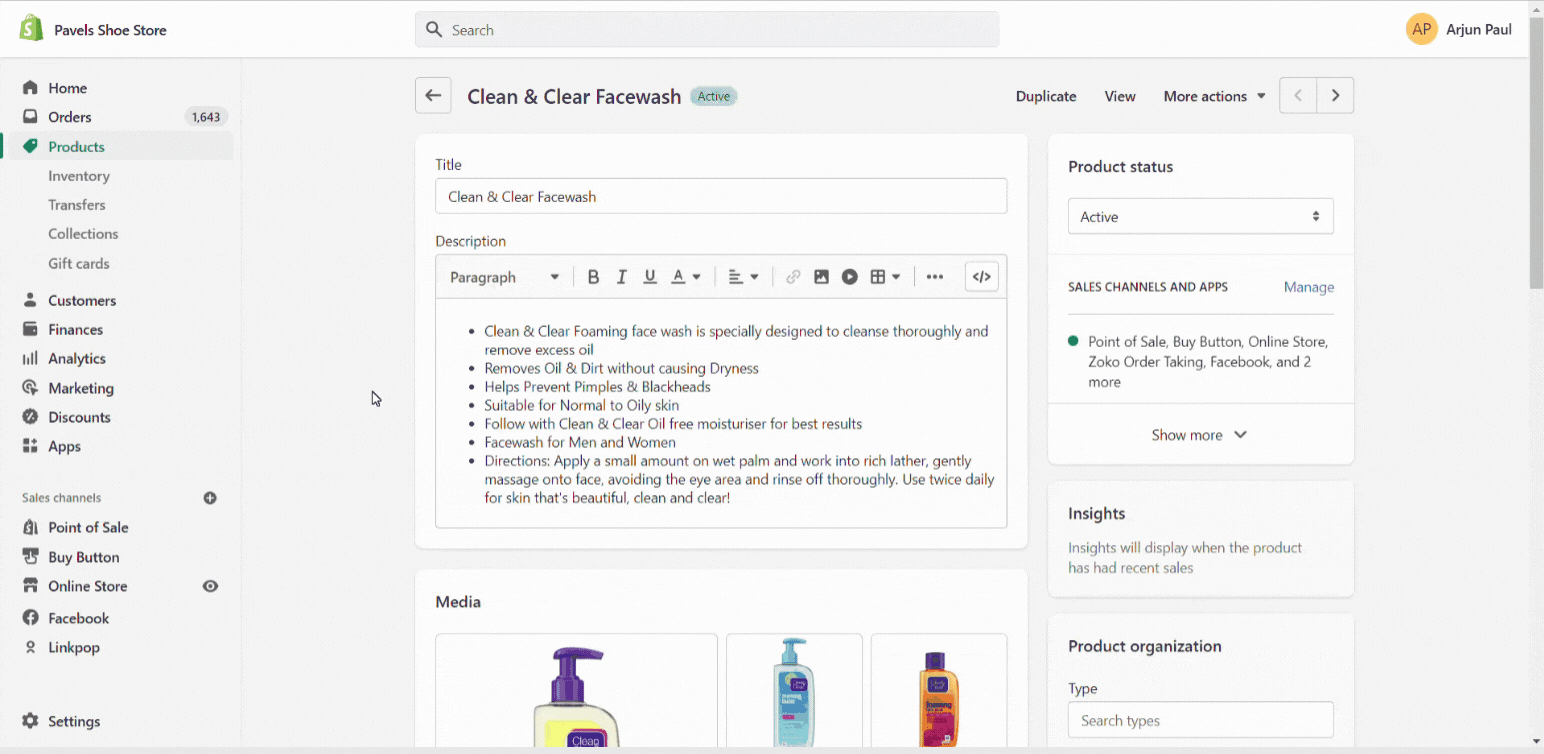Add a sales channel with plus icon
This screenshot has width=1544, height=754.
pyautogui.click(x=210, y=498)
